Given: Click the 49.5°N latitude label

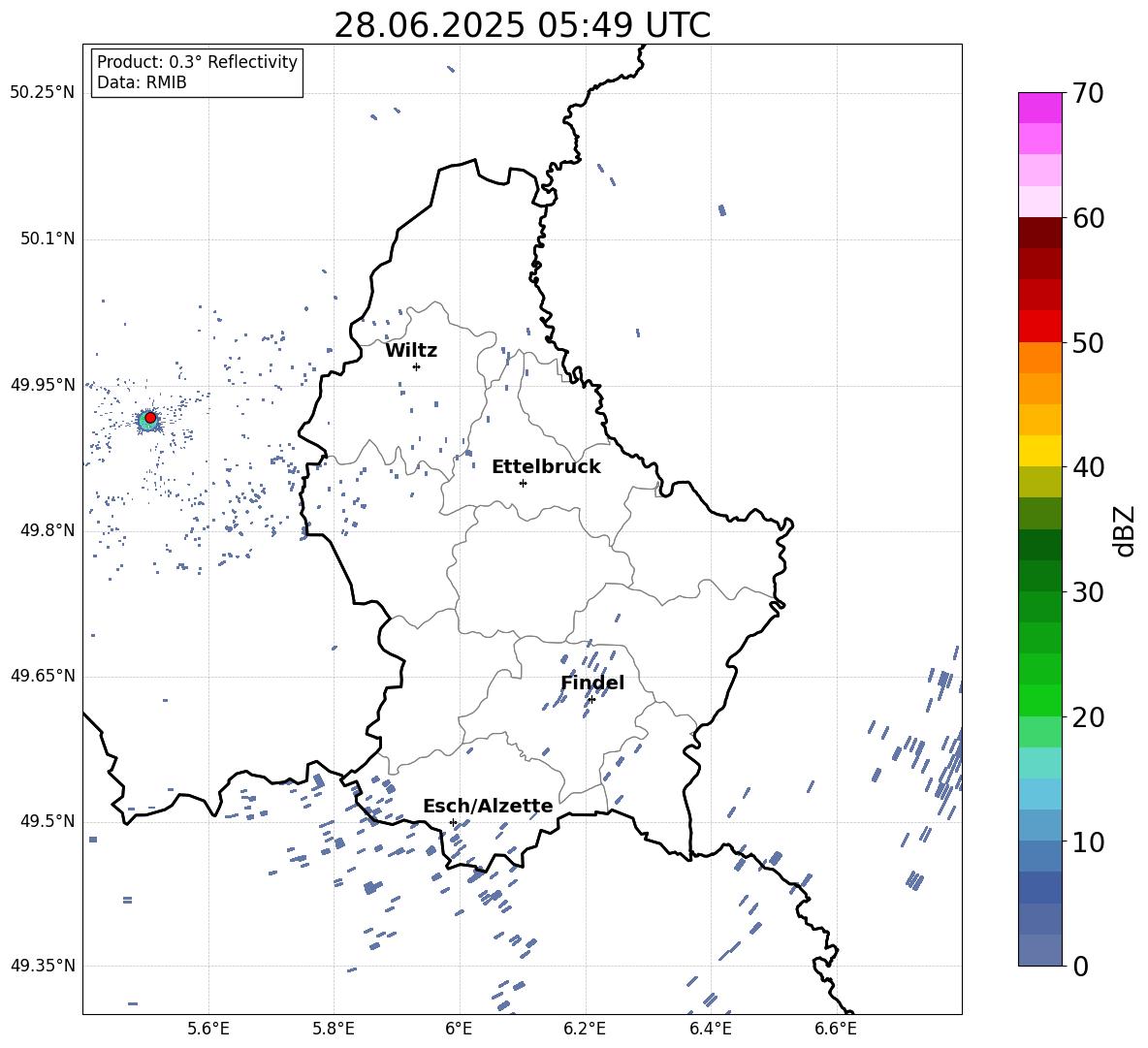Looking at the screenshot, I should pos(47,821).
